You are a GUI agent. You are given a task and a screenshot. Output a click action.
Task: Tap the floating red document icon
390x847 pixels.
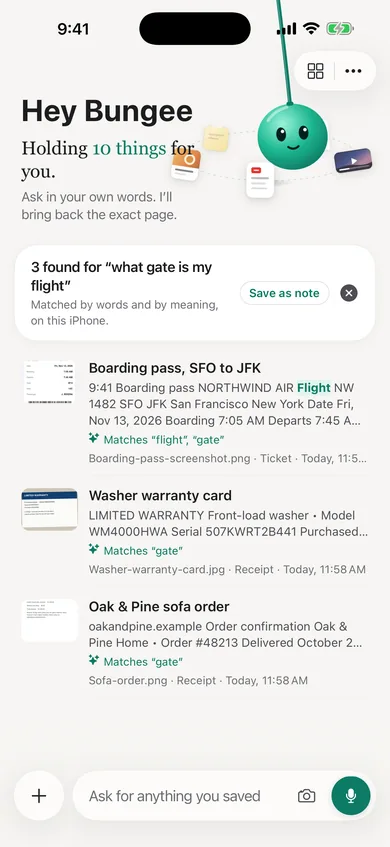tap(260, 180)
